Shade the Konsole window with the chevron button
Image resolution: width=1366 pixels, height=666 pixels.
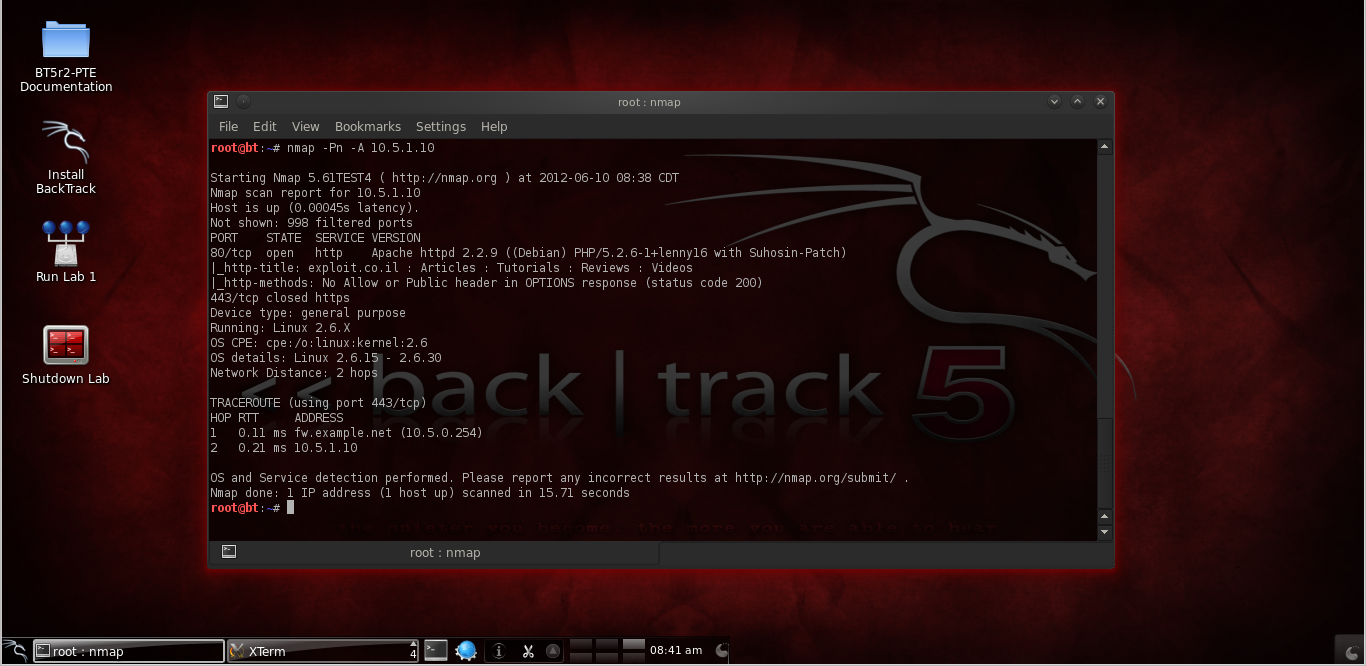coord(1054,101)
